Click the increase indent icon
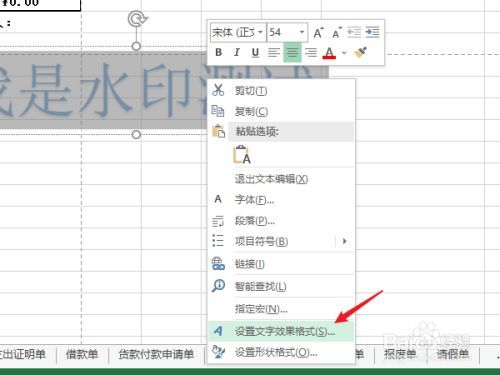The height and width of the screenshot is (375, 500). 372,32
